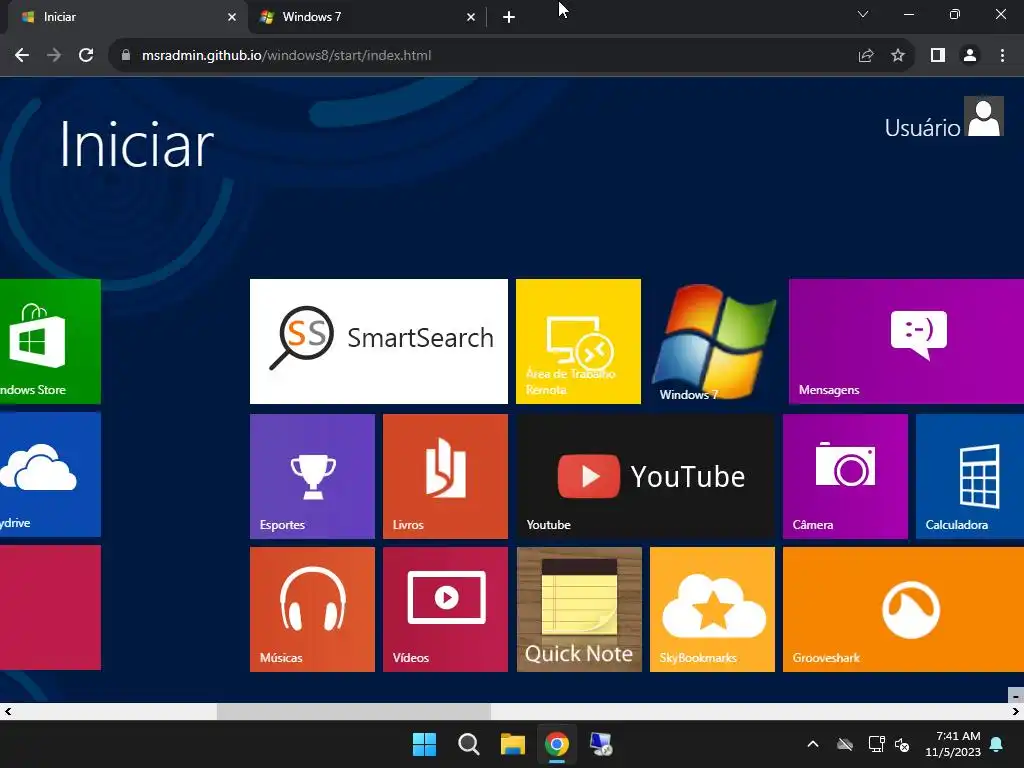The width and height of the screenshot is (1024, 768).
Task: Toggle the browser side panel
Action: tap(938, 56)
